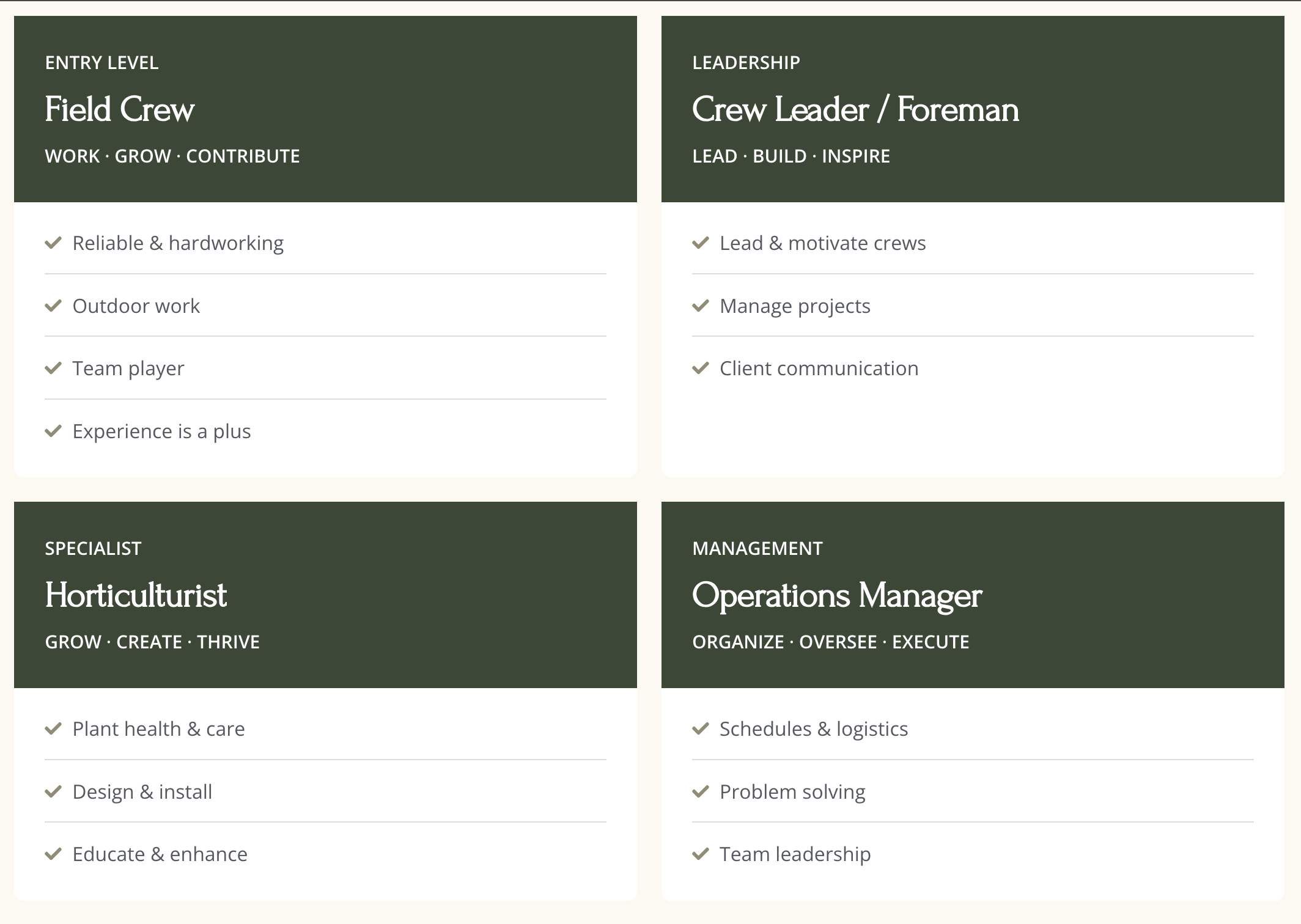Viewport: 1301px width, 924px height.
Task: Click the text 'Manage projects'
Action: 795,306
